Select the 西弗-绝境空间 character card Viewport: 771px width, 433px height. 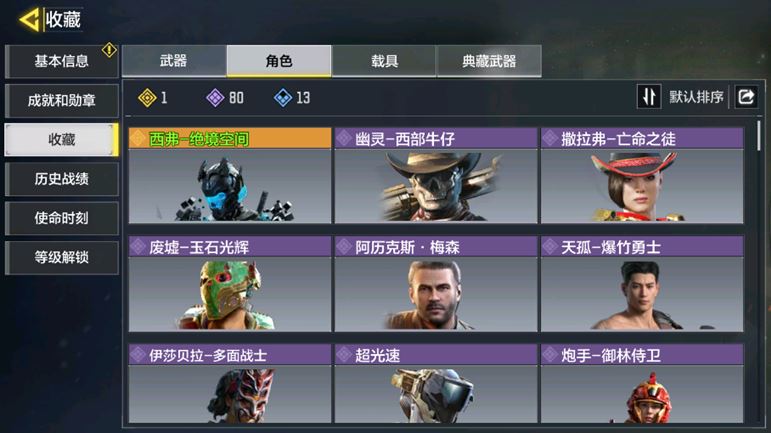pyautogui.click(x=230, y=175)
